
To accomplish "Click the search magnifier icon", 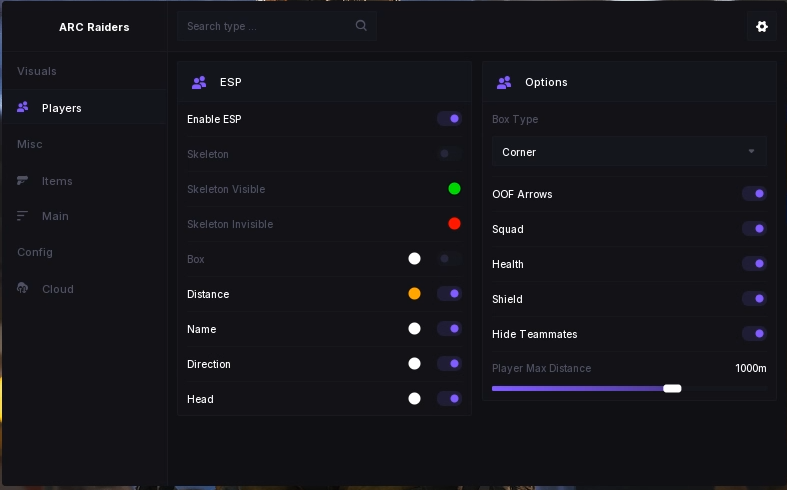I will point(361,26).
